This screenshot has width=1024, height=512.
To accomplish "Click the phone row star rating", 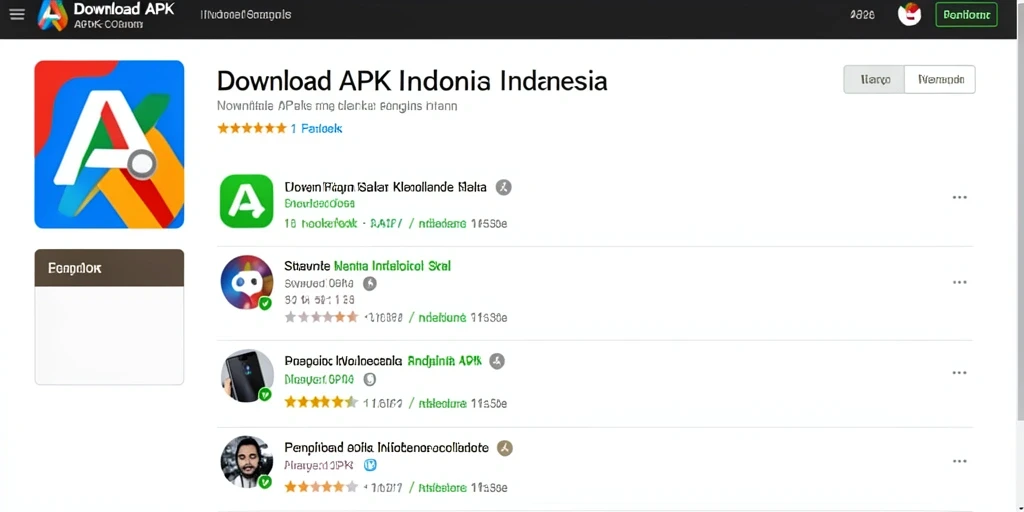I will (321, 402).
